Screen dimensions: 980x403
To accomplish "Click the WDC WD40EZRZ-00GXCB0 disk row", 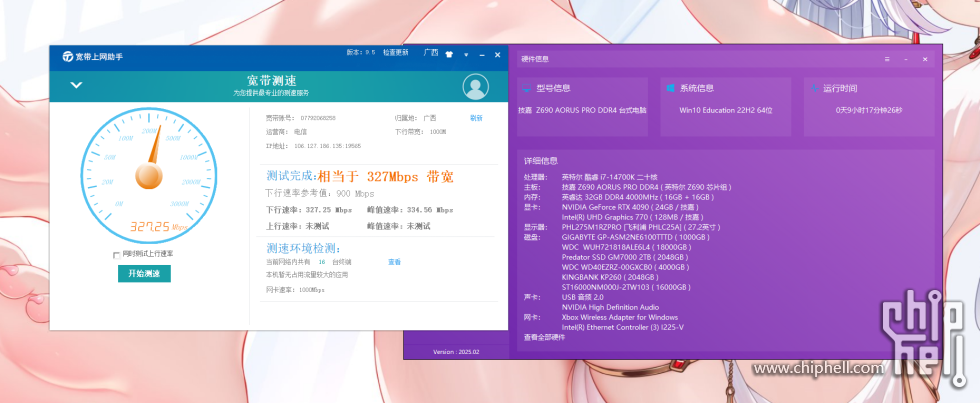I will 626,267.
